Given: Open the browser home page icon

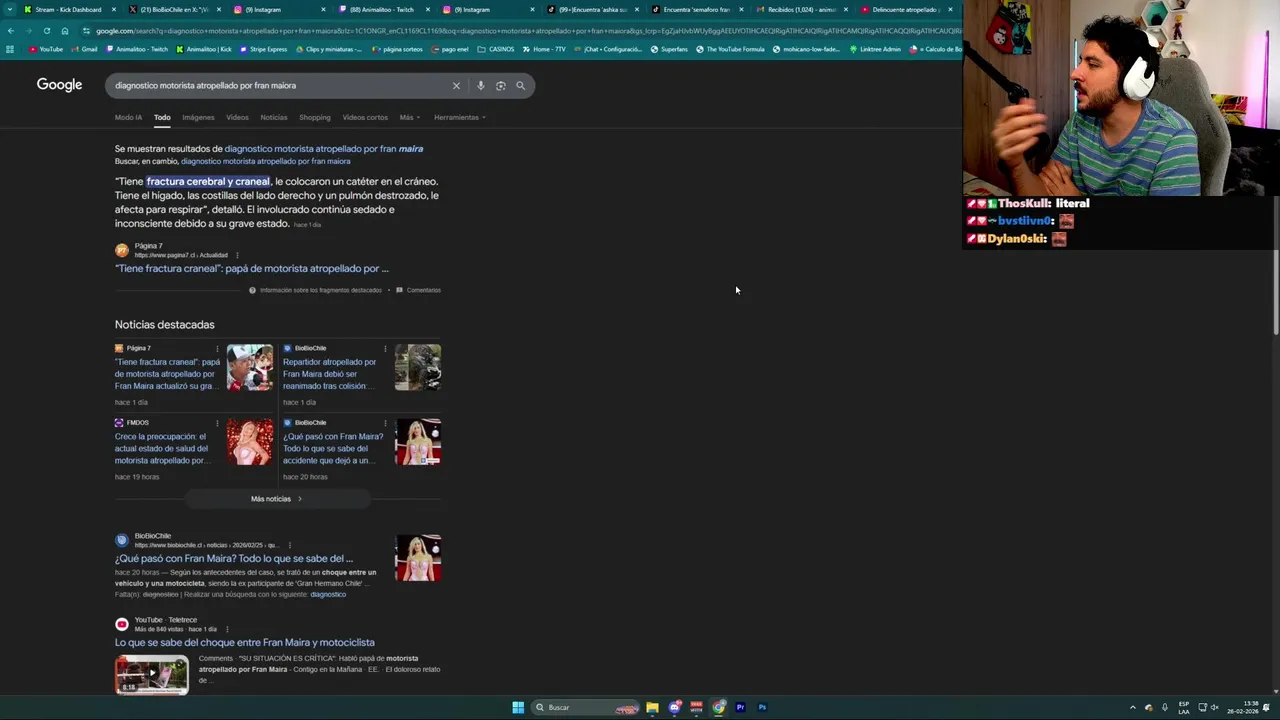Looking at the screenshot, I should (x=65, y=31).
